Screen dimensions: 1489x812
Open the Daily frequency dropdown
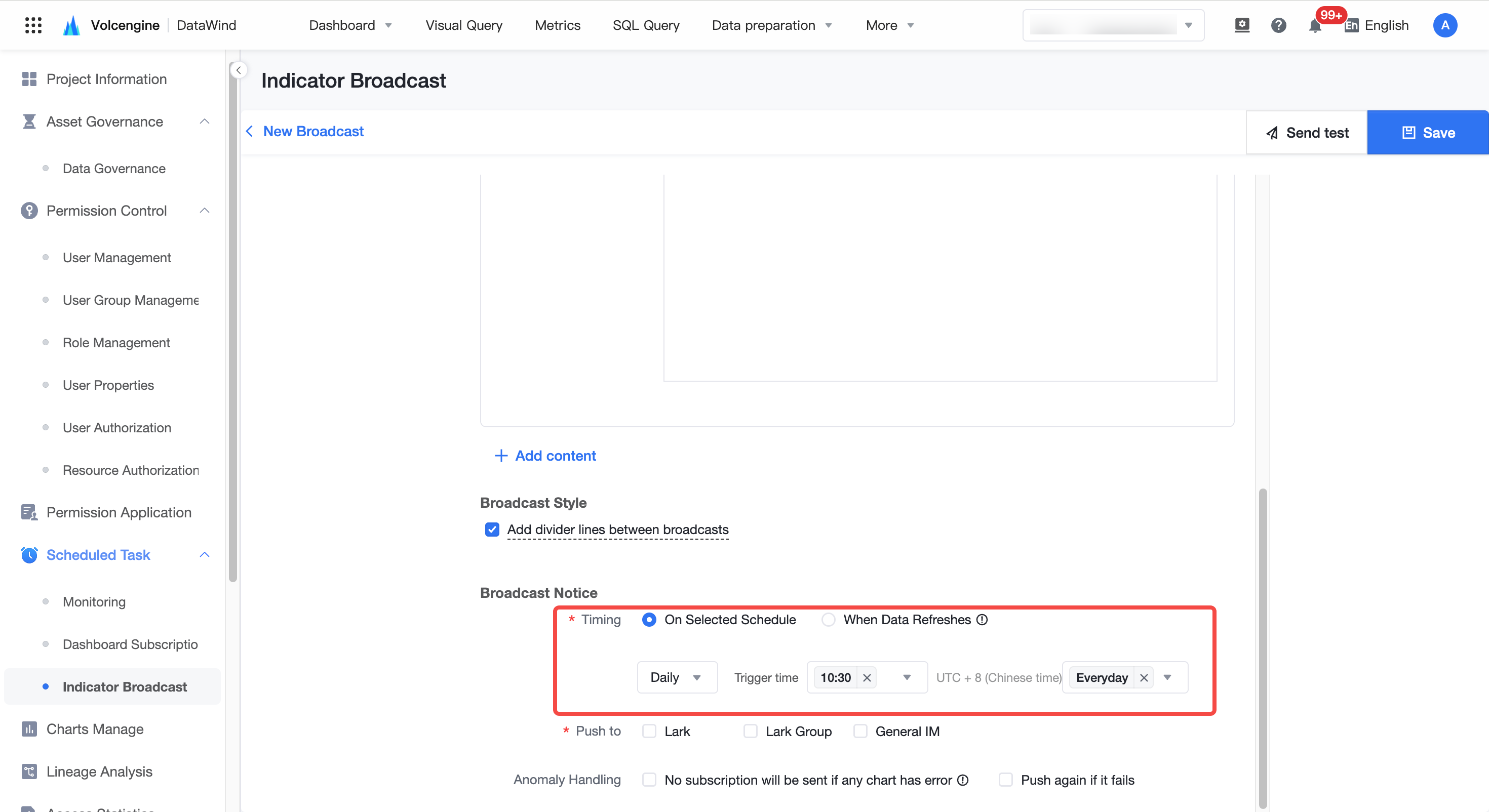(677, 677)
